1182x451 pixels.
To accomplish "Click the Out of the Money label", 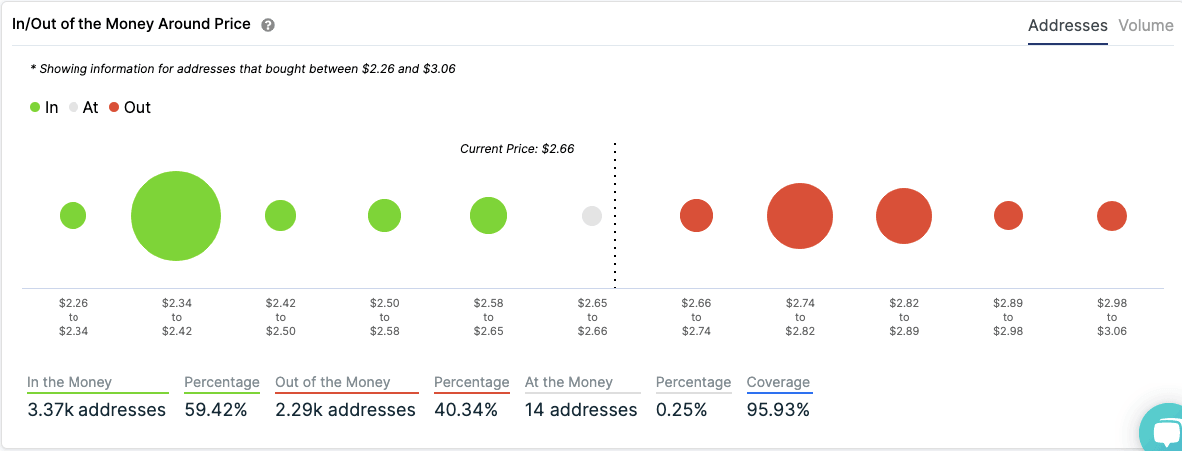I will click(333, 382).
